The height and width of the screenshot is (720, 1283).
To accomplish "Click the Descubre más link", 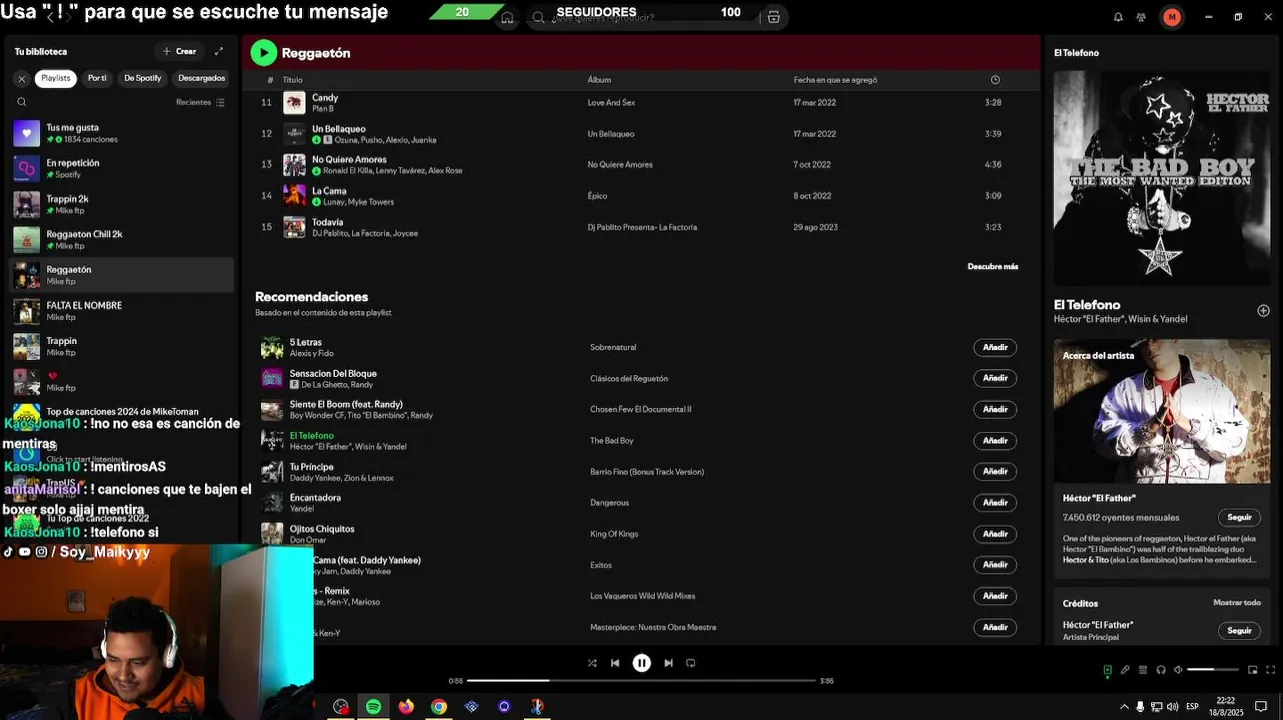I will [992, 266].
